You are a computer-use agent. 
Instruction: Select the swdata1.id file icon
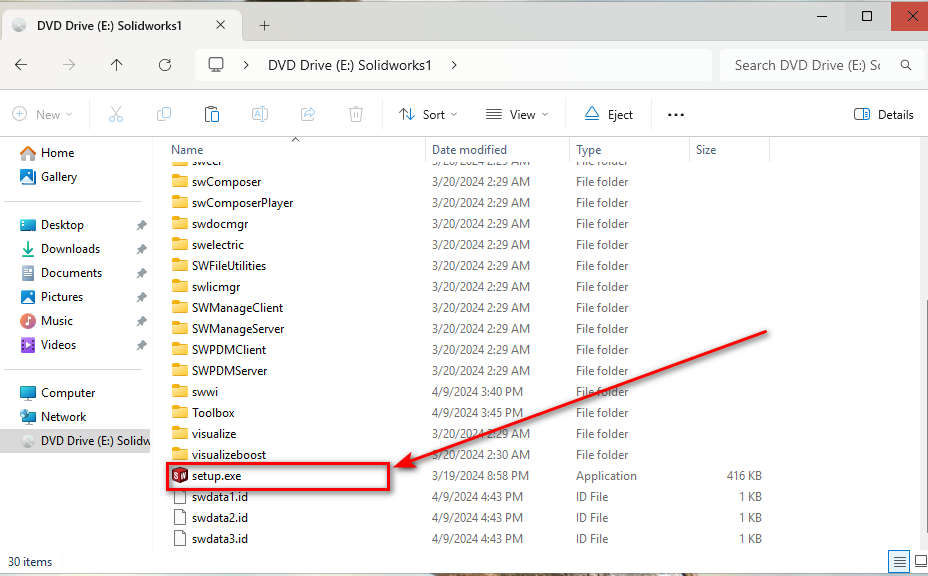pyautogui.click(x=180, y=497)
